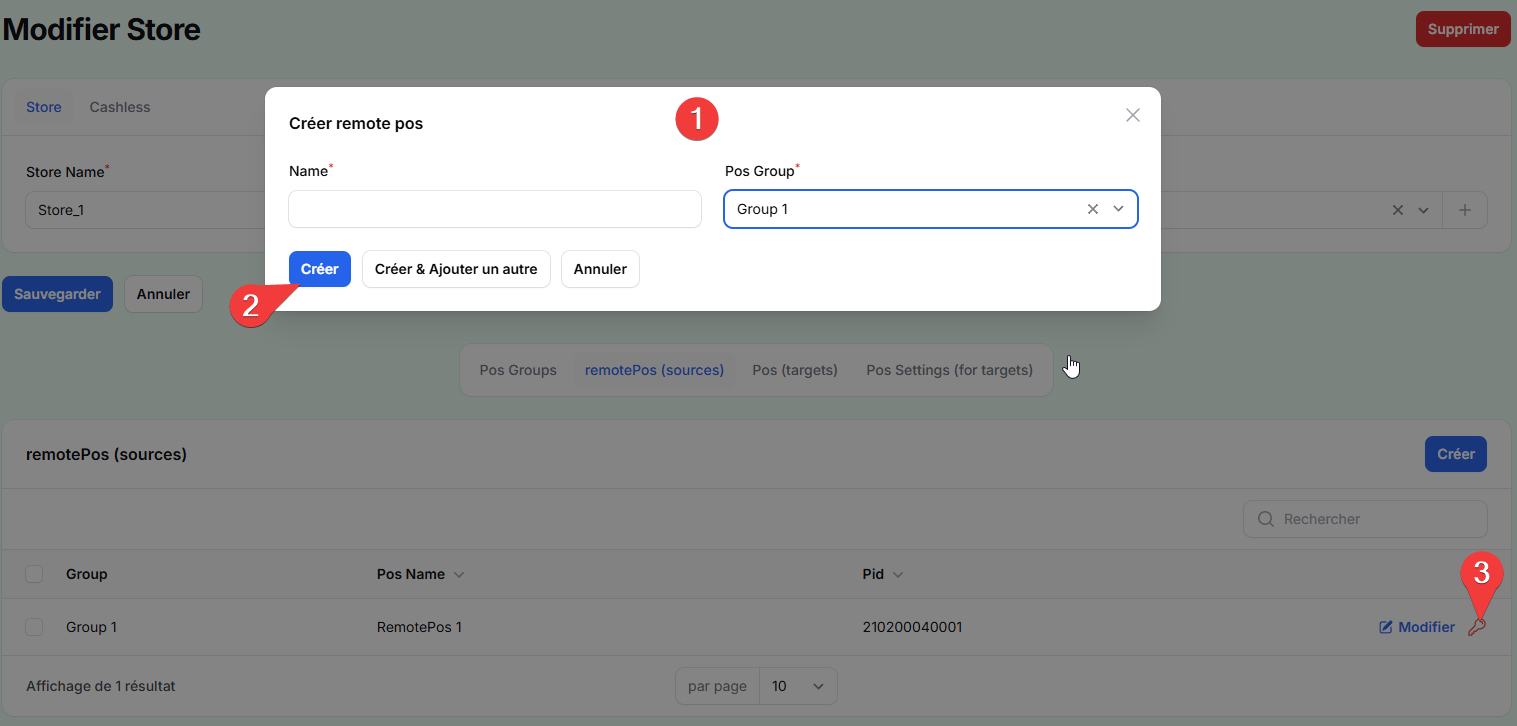Clear the background store select field

click(1398, 210)
